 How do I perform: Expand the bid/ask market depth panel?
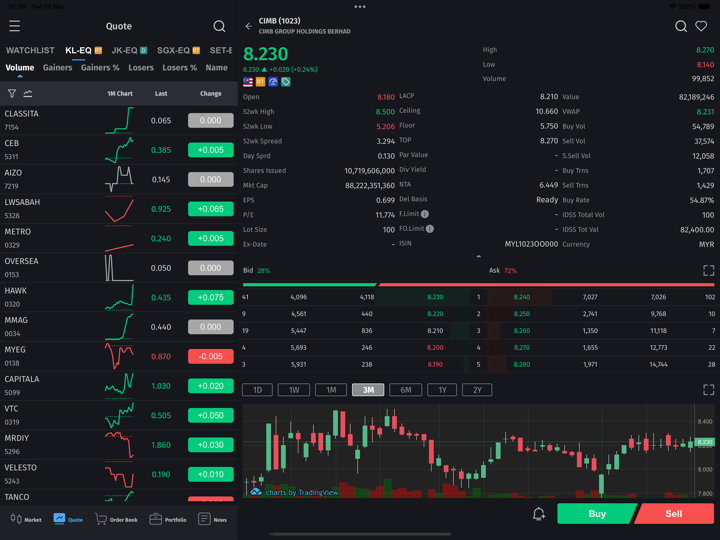tap(708, 271)
